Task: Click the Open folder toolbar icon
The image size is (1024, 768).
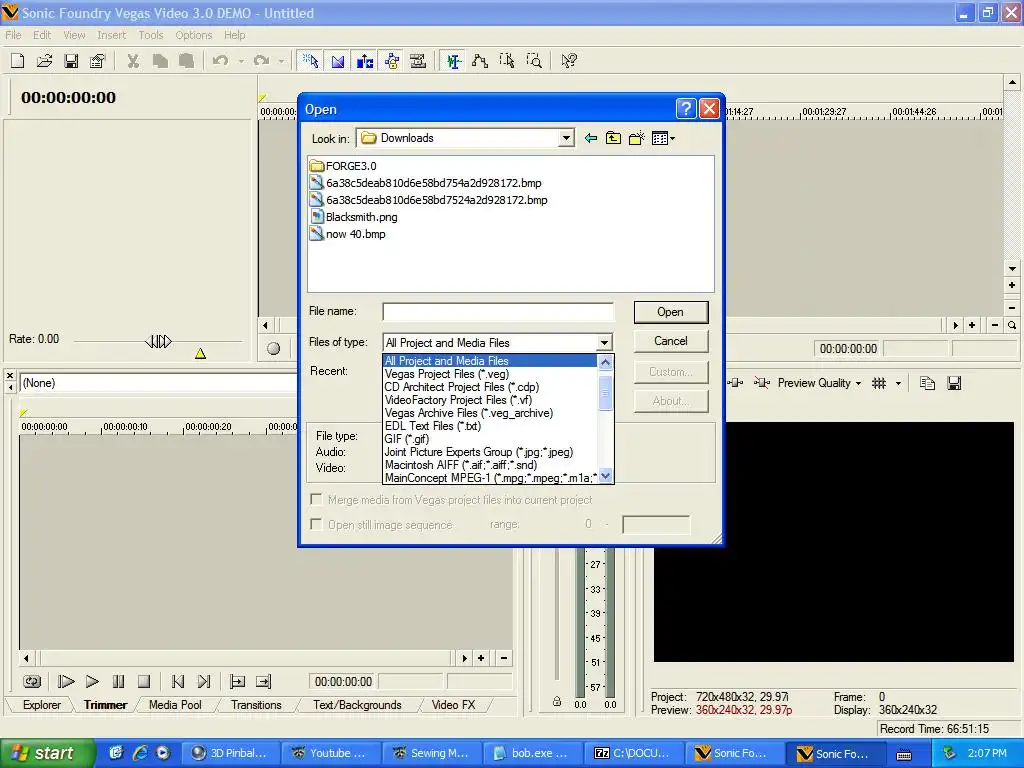Action: [x=44, y=61]
